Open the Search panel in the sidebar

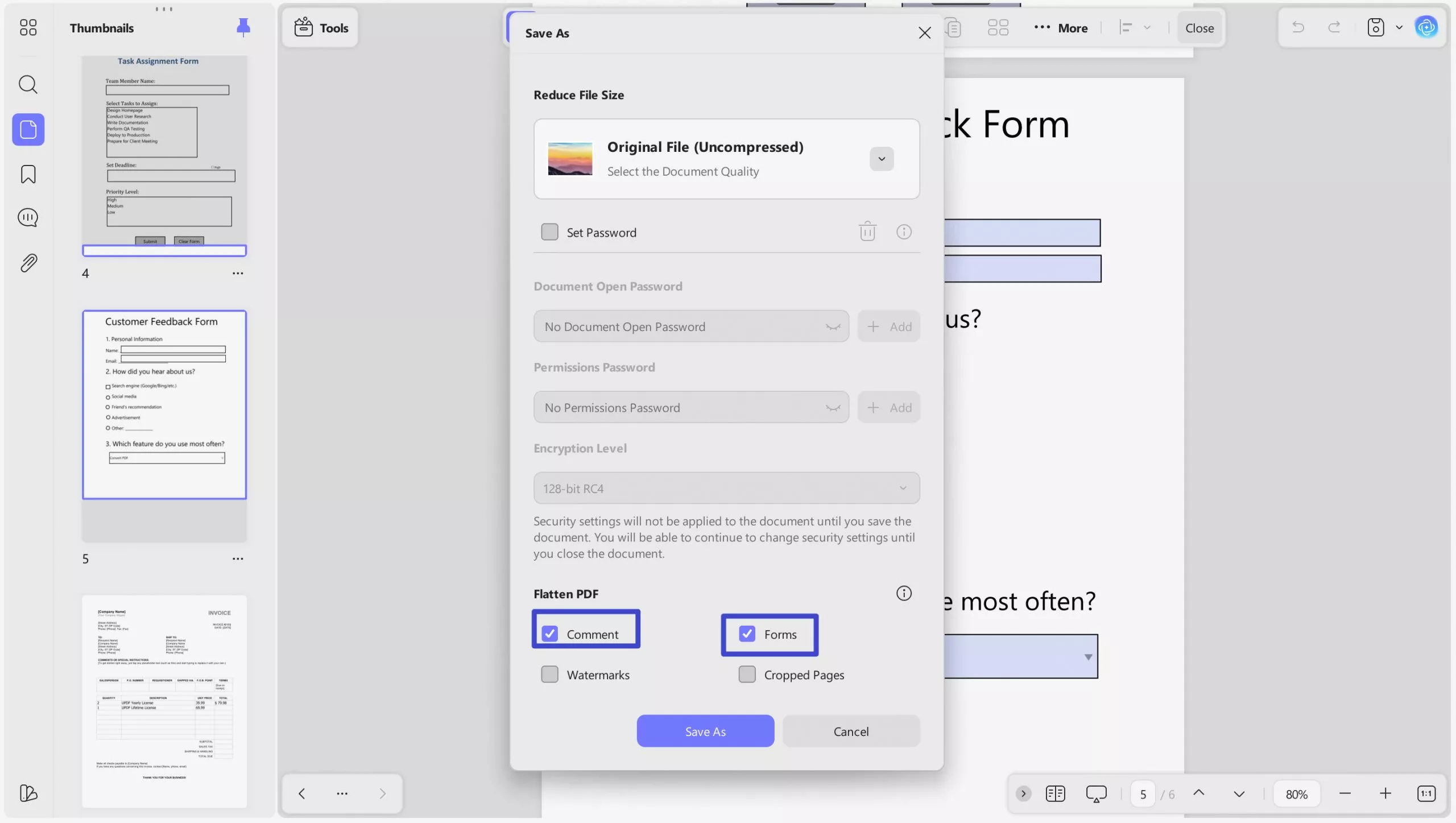coord(28,84)
